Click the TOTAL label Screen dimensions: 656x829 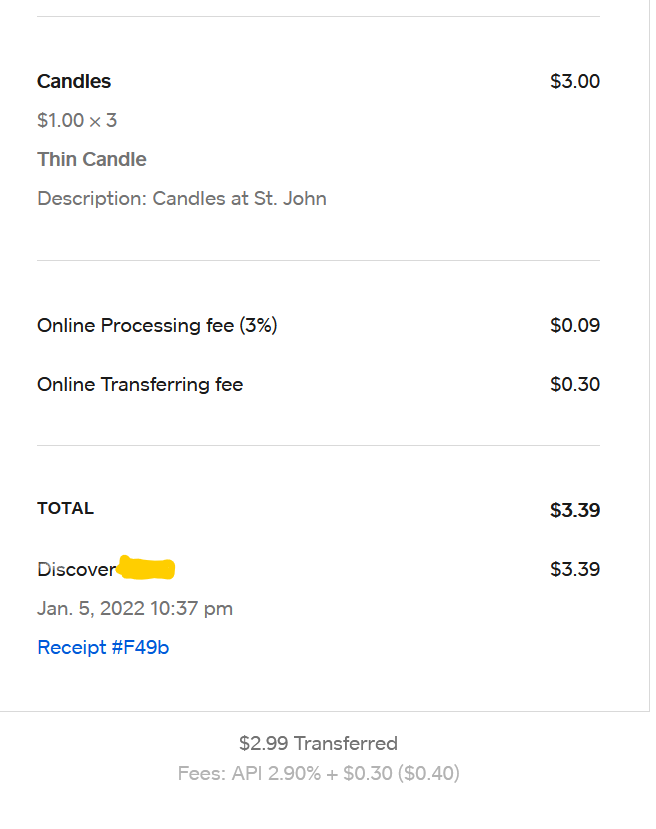coord(65,508)
